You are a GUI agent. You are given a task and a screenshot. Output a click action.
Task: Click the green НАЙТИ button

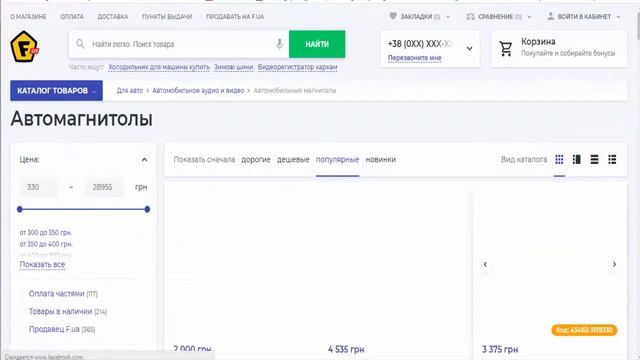pyautogui.click(x=317, y=44)
